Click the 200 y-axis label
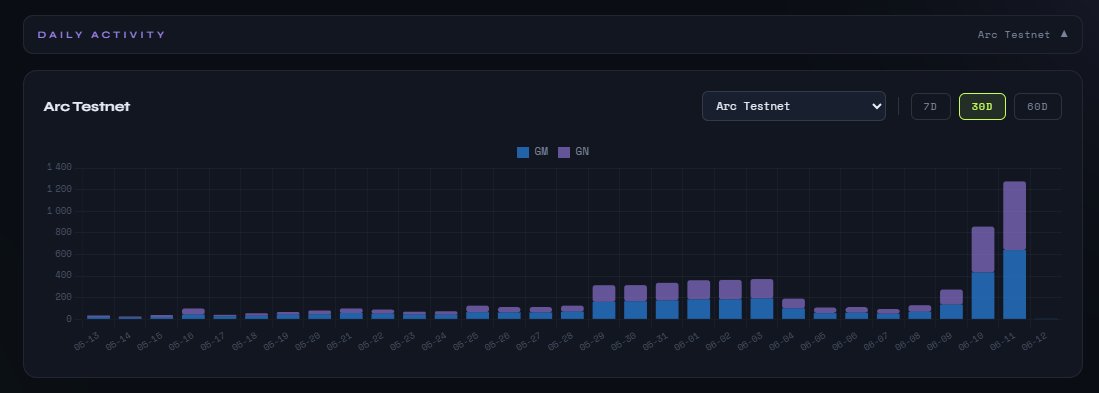 pos(64,297)
